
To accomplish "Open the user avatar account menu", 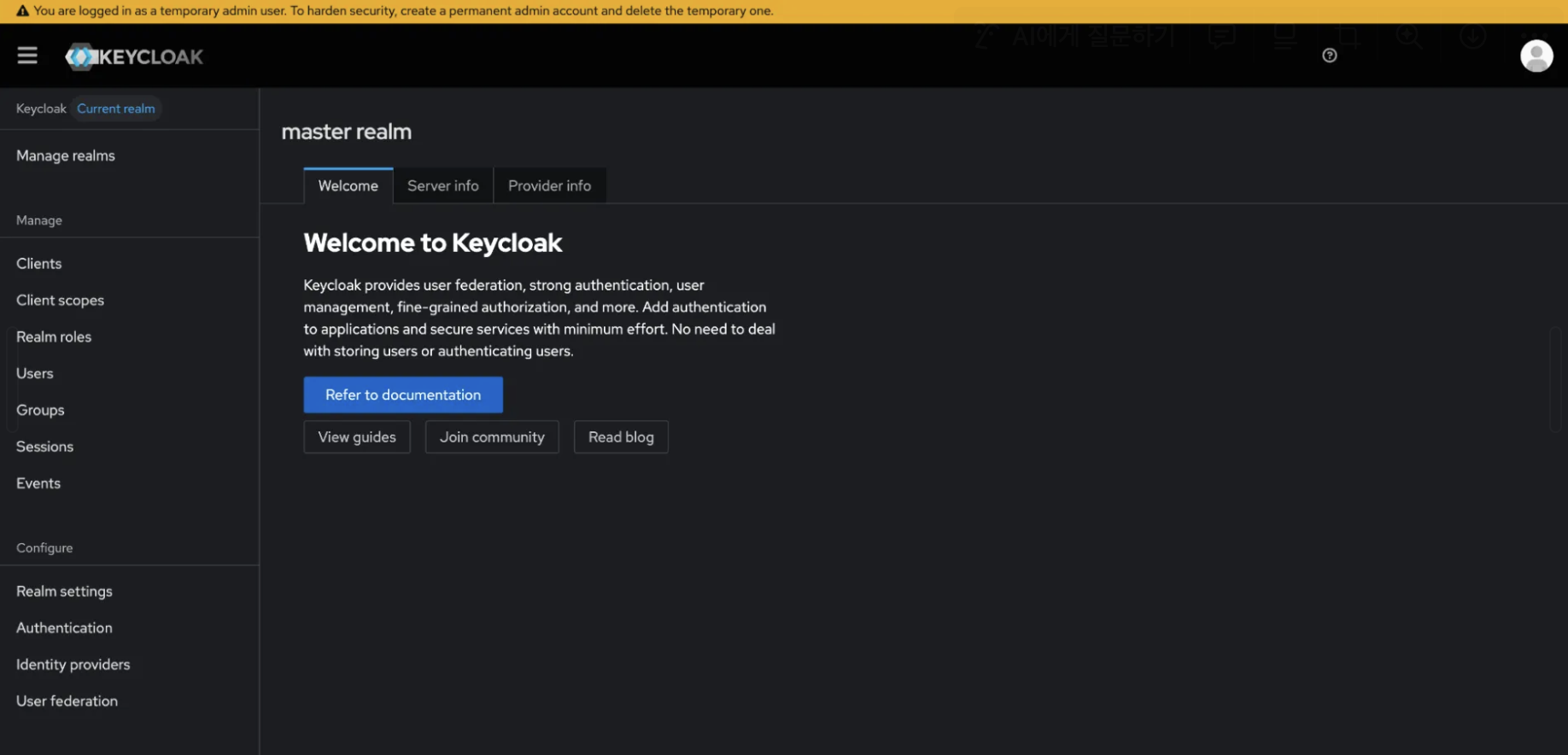I will 1536,56.
